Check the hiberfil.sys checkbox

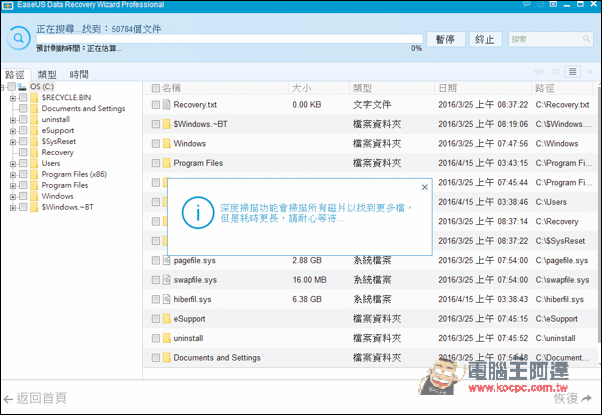155,299
